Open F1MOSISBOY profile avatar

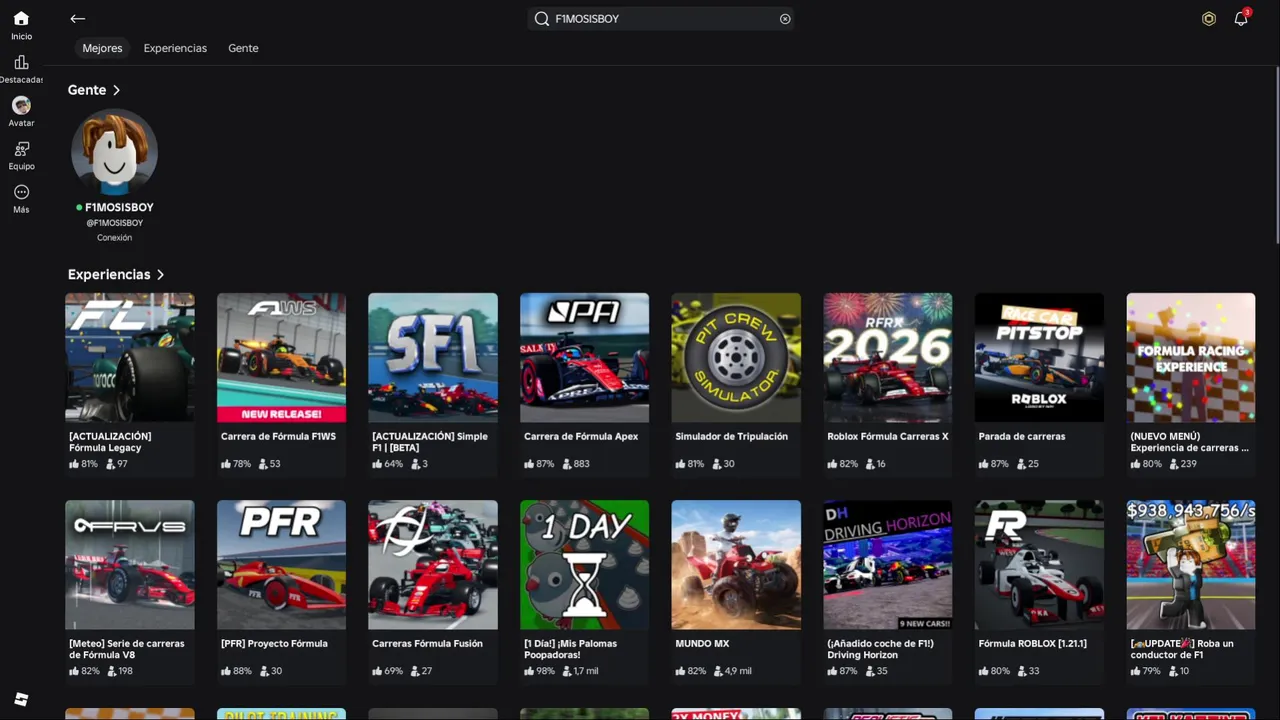pos(114,152)
